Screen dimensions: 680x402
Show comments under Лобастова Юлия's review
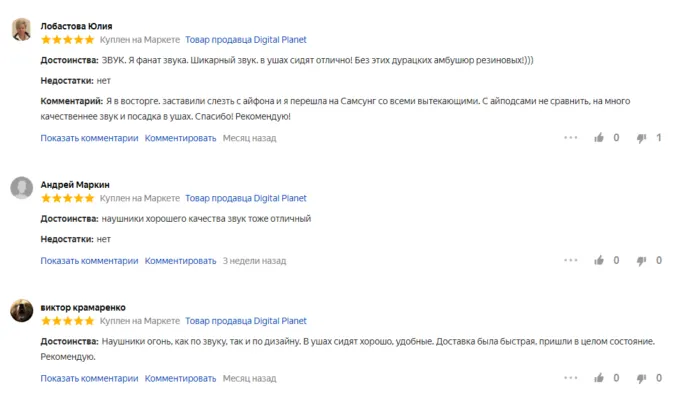(89, 138)
